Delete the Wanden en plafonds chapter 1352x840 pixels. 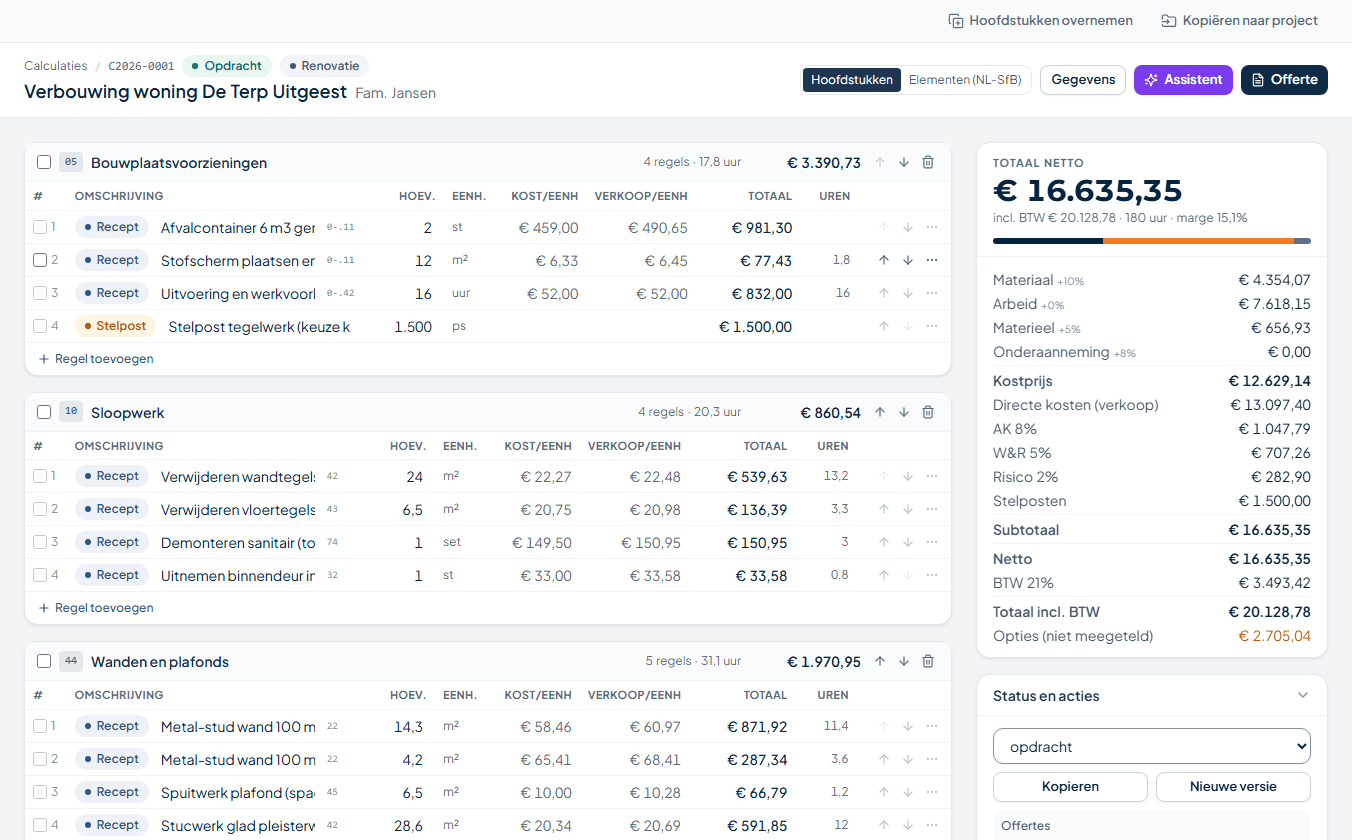pyautogui.click(x=928, y=661)
